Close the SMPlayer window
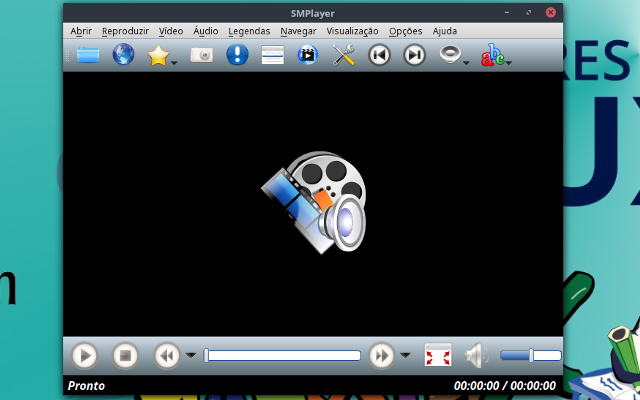Image resolution: width=640 pixels, height=400 pixels. click(551, 13)
